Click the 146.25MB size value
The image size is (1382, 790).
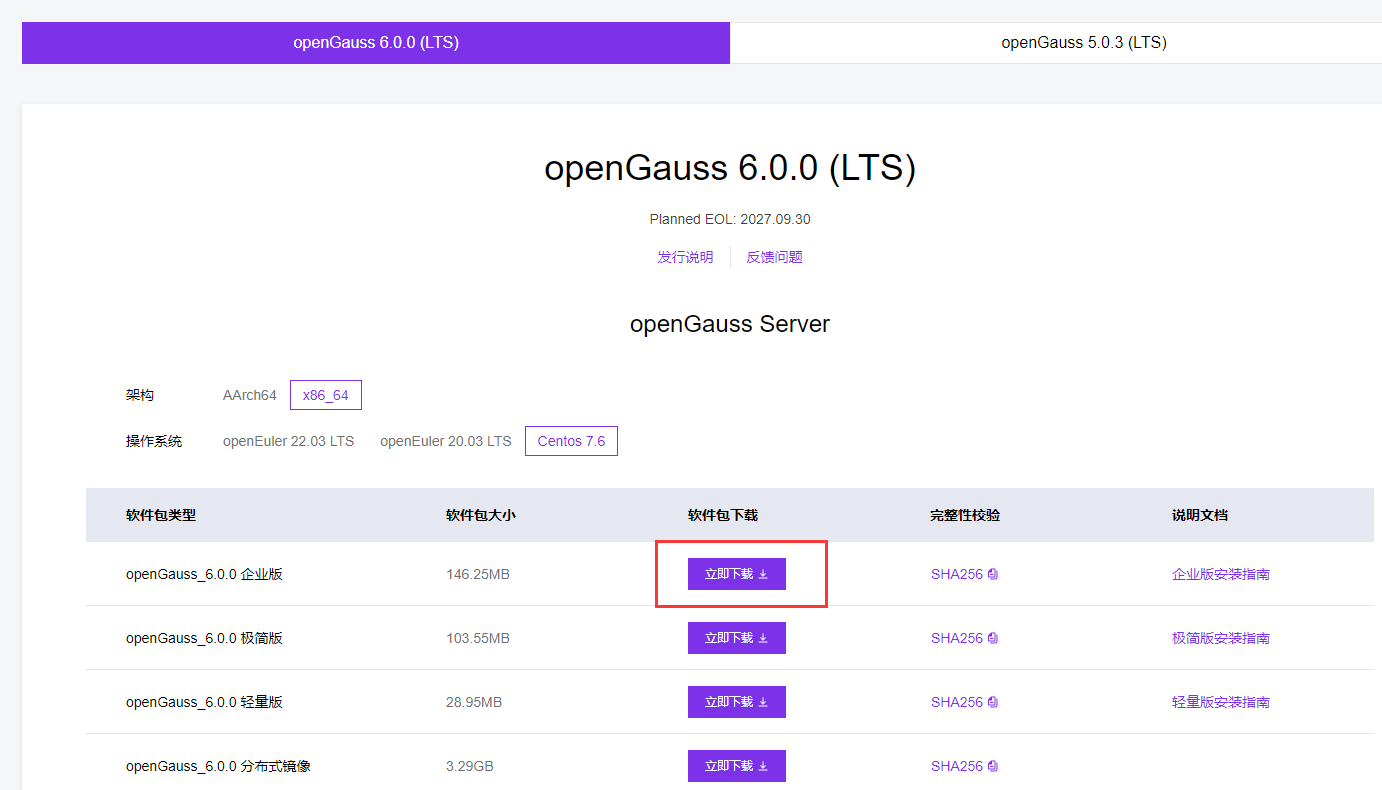(478, 574)
